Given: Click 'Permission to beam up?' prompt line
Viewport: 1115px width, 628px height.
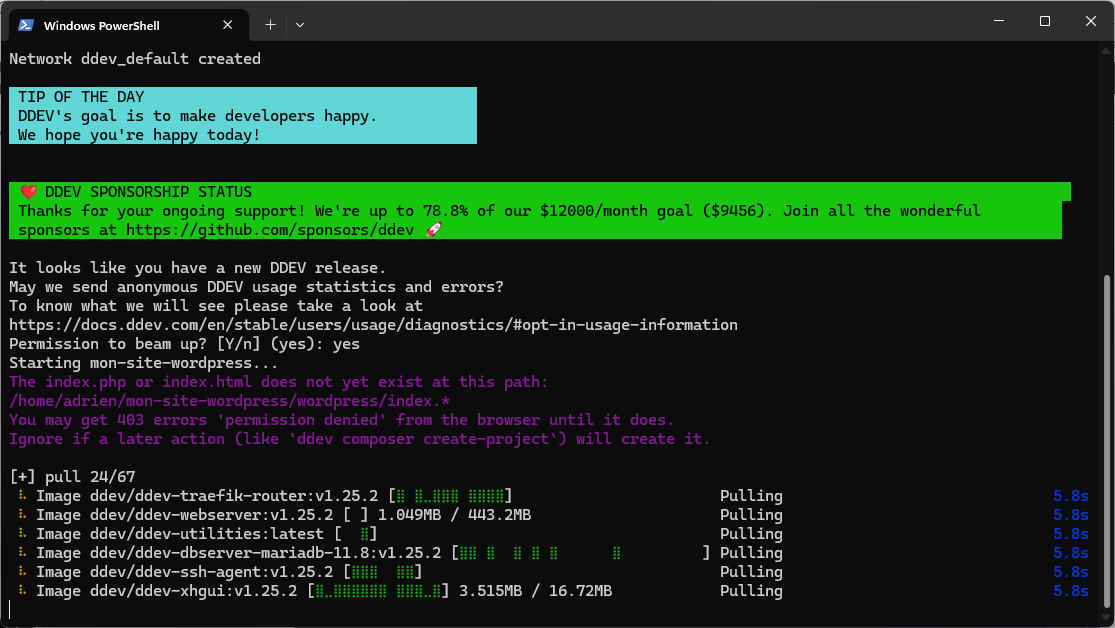Looking at the screenshot, I should click(184, 344).
